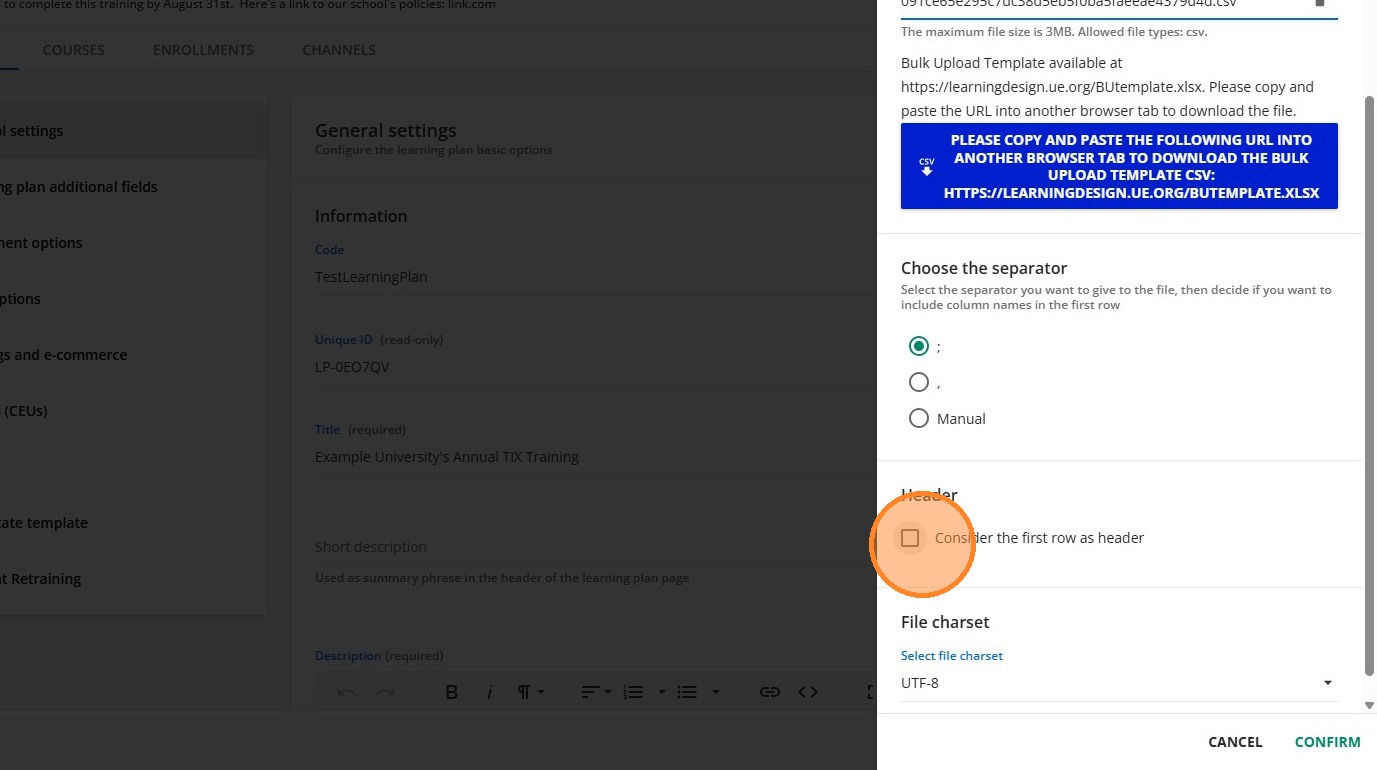Screen dimensions: 1377x770
Task: Check 'Consider the first row as header'
Action: point(910,538)
